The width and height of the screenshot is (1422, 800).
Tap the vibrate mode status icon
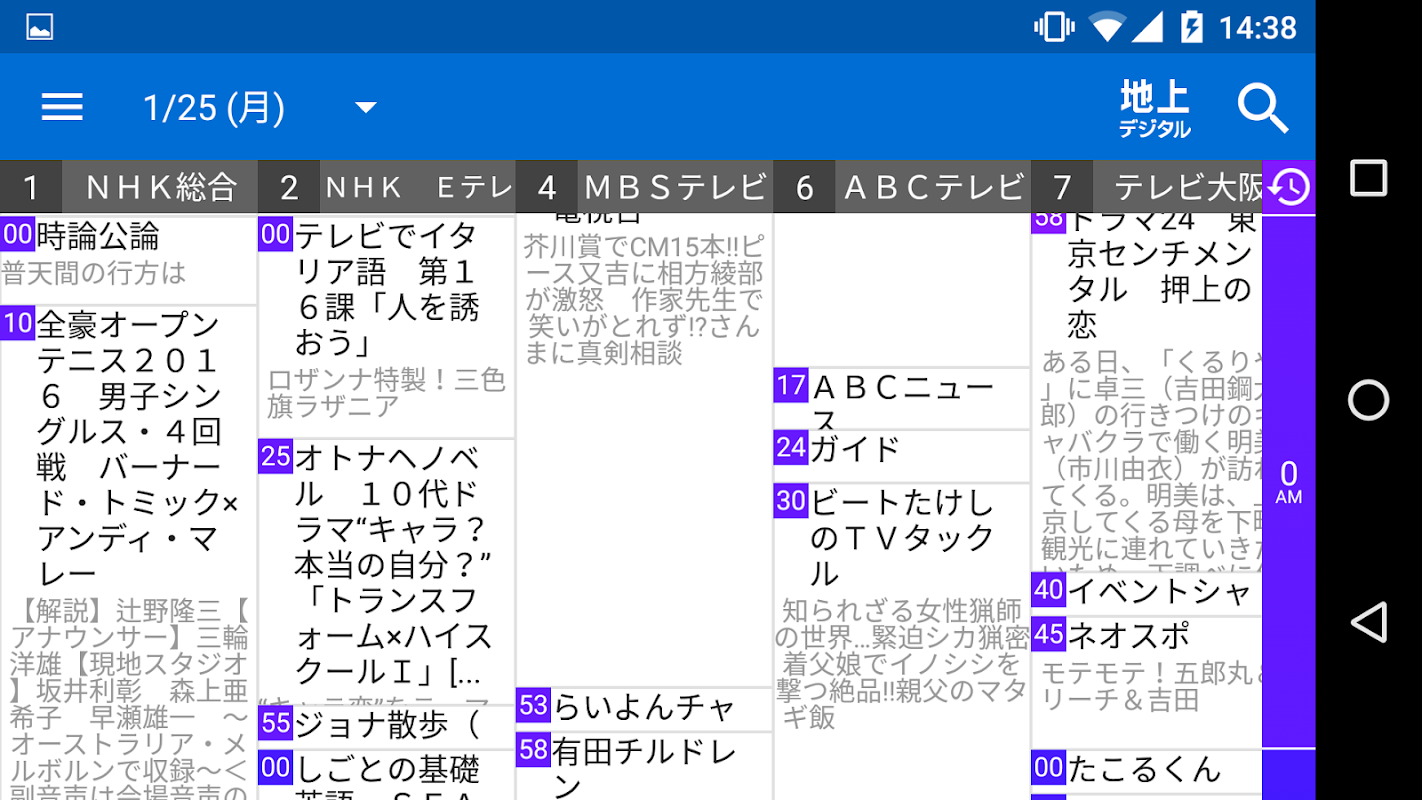pos(1054,27)
